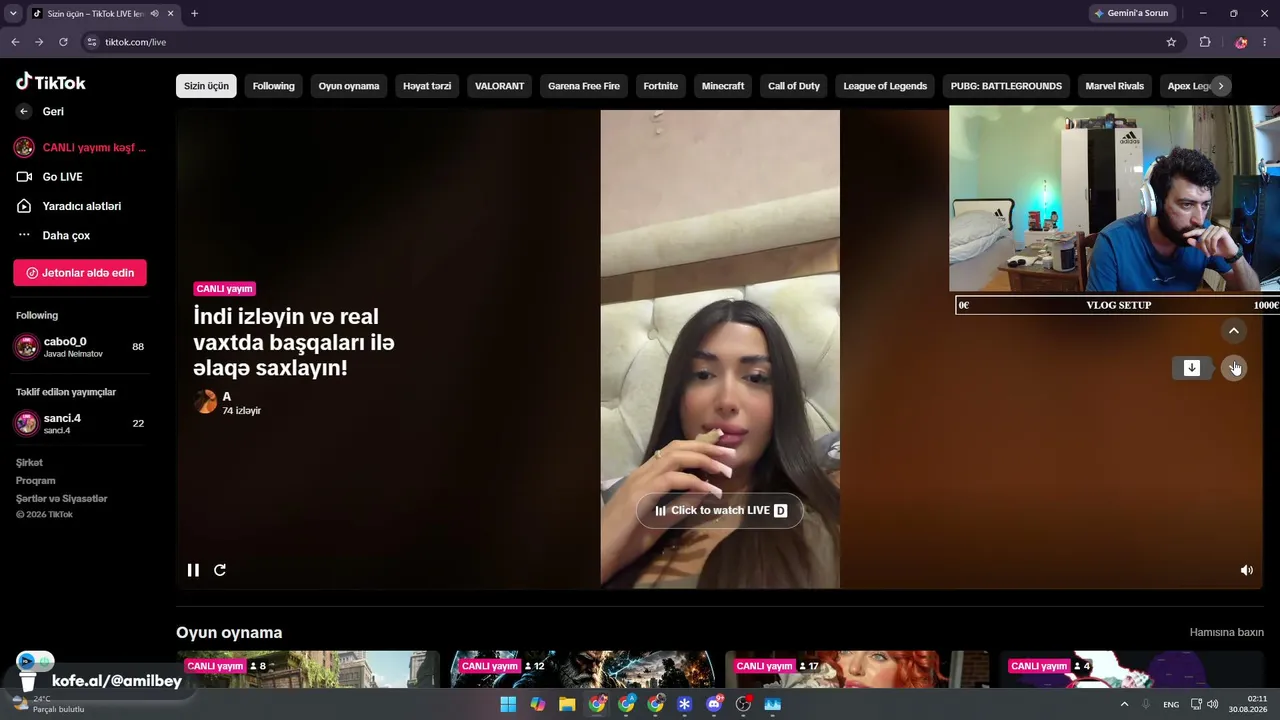
Task: Expand the Daha çox menu
Action: point(53,235)
